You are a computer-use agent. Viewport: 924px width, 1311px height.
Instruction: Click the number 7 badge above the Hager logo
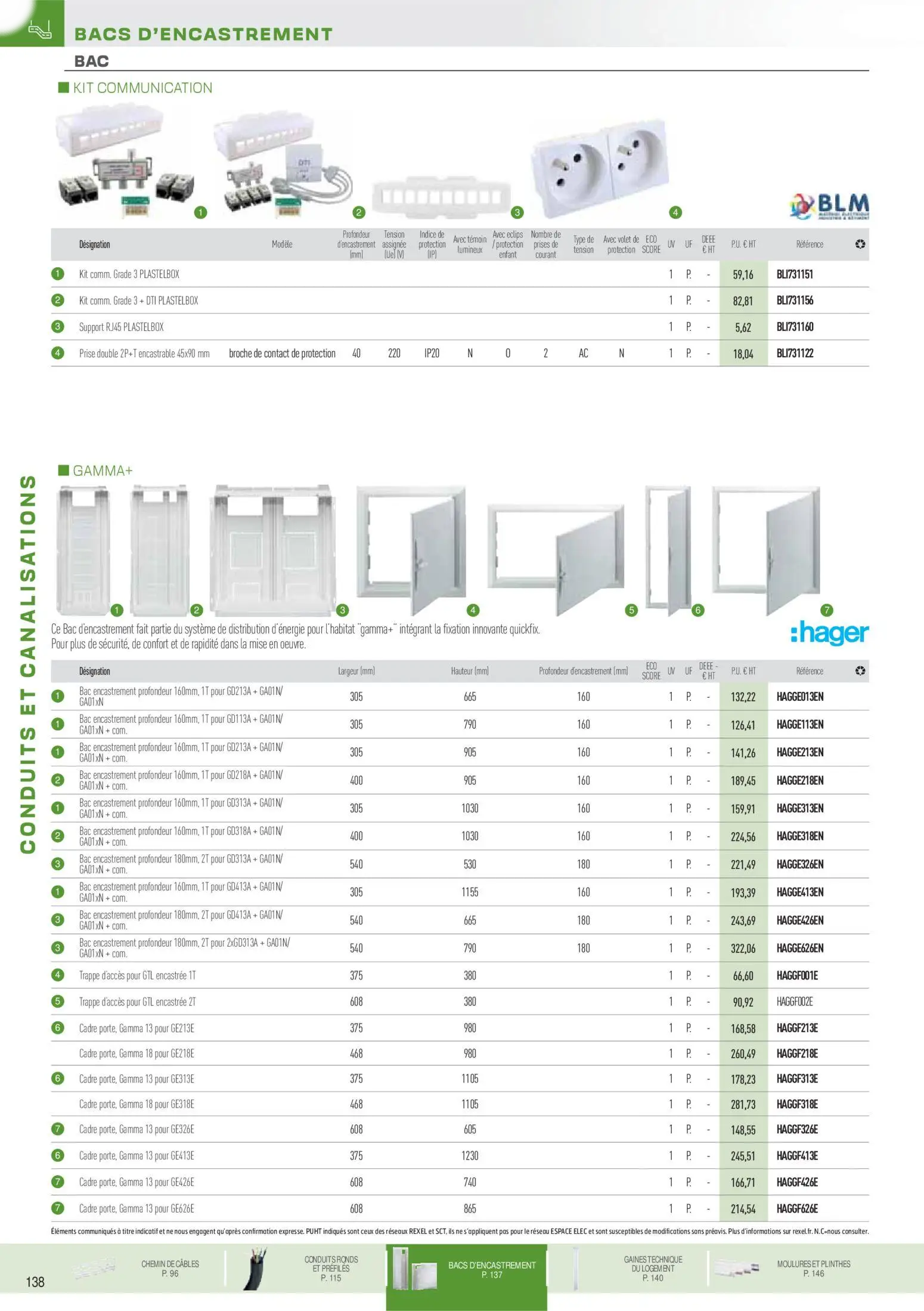coord(826,610)
